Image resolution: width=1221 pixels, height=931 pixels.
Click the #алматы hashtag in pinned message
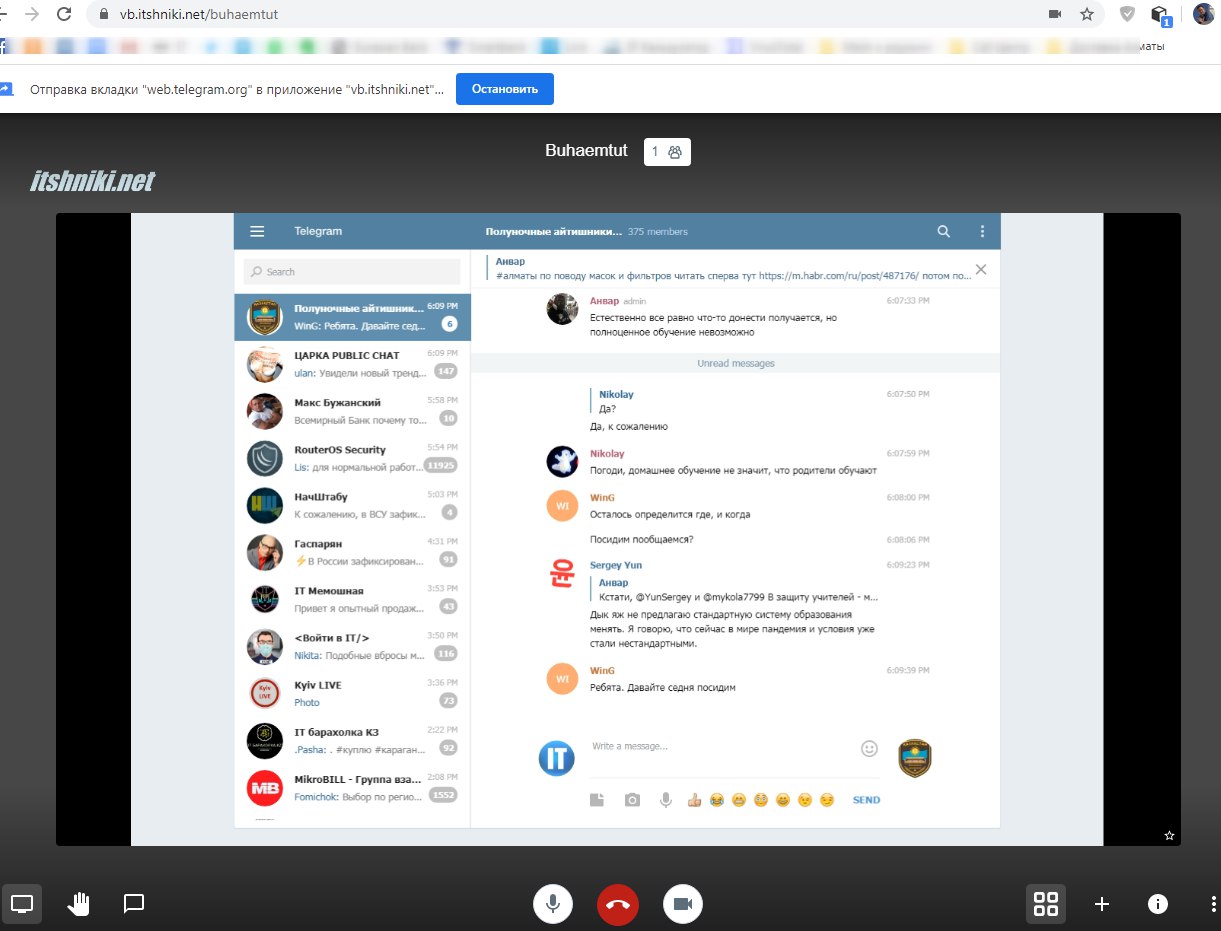click(x=516, y=276)
